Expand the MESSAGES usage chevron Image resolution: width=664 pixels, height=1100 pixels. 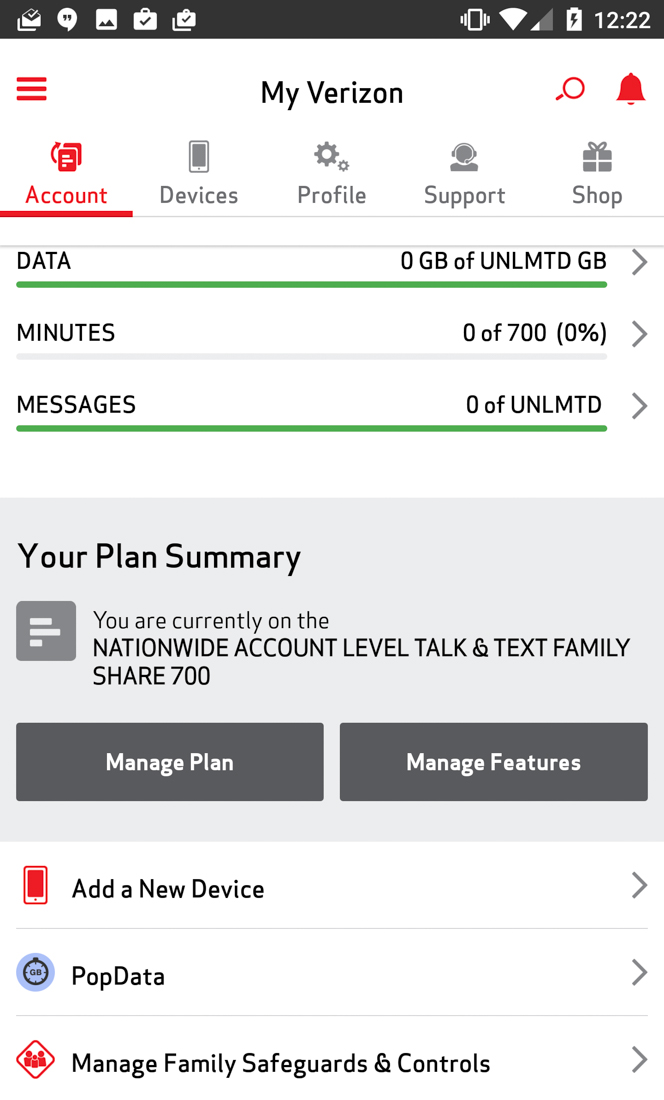click(639, 406)
